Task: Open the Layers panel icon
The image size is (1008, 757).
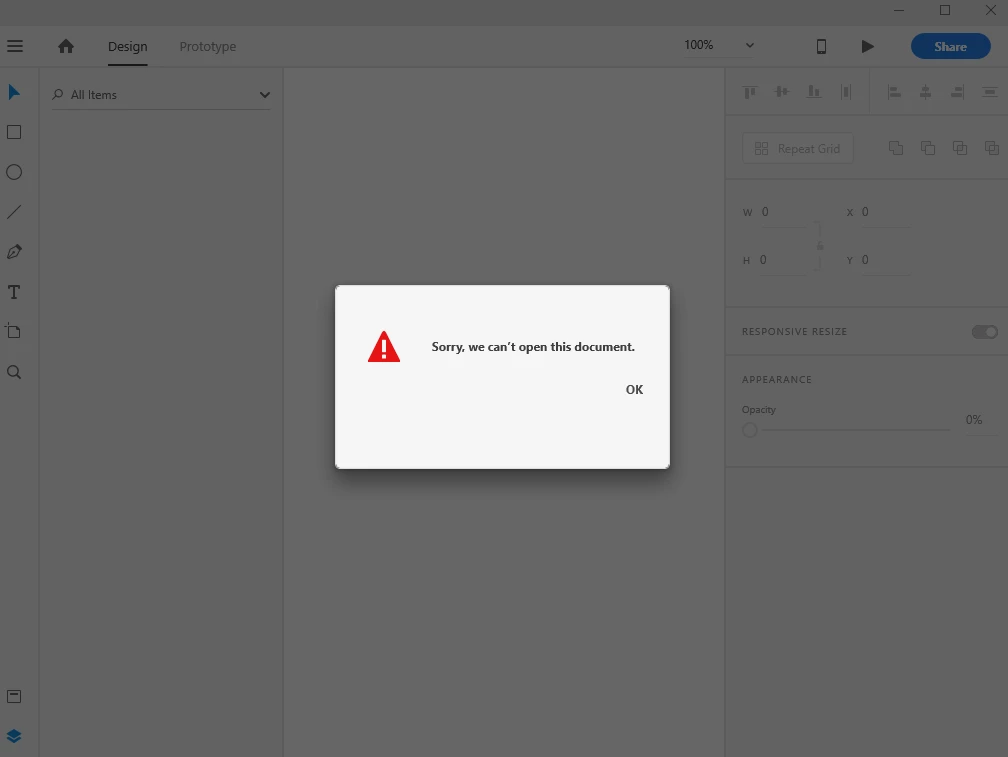Action: (14, 736)
